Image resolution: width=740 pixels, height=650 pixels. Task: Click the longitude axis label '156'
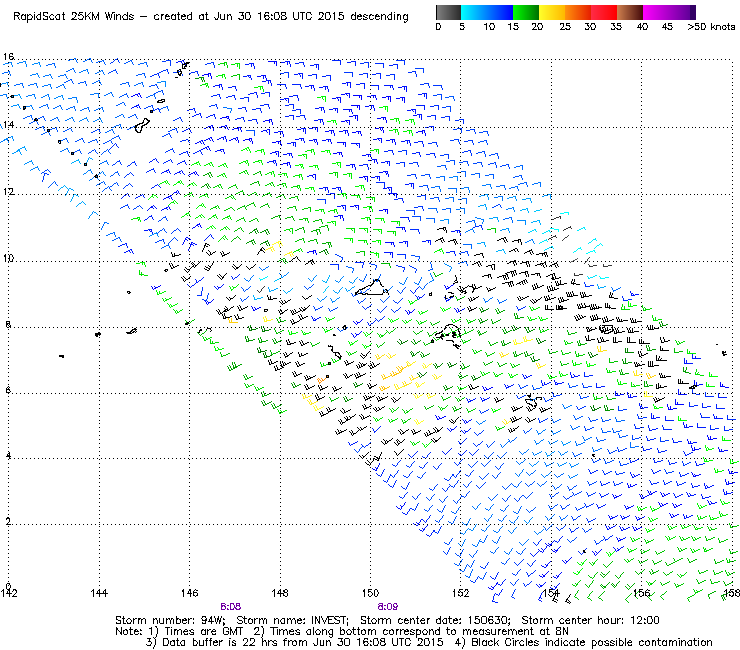(641, 593)
